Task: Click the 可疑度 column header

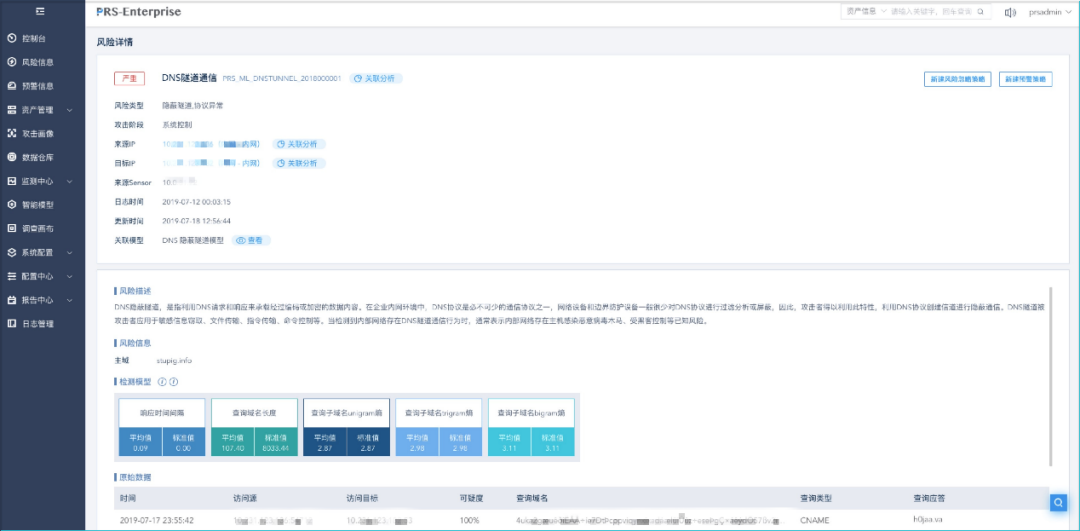Action: tap(472, 499)
